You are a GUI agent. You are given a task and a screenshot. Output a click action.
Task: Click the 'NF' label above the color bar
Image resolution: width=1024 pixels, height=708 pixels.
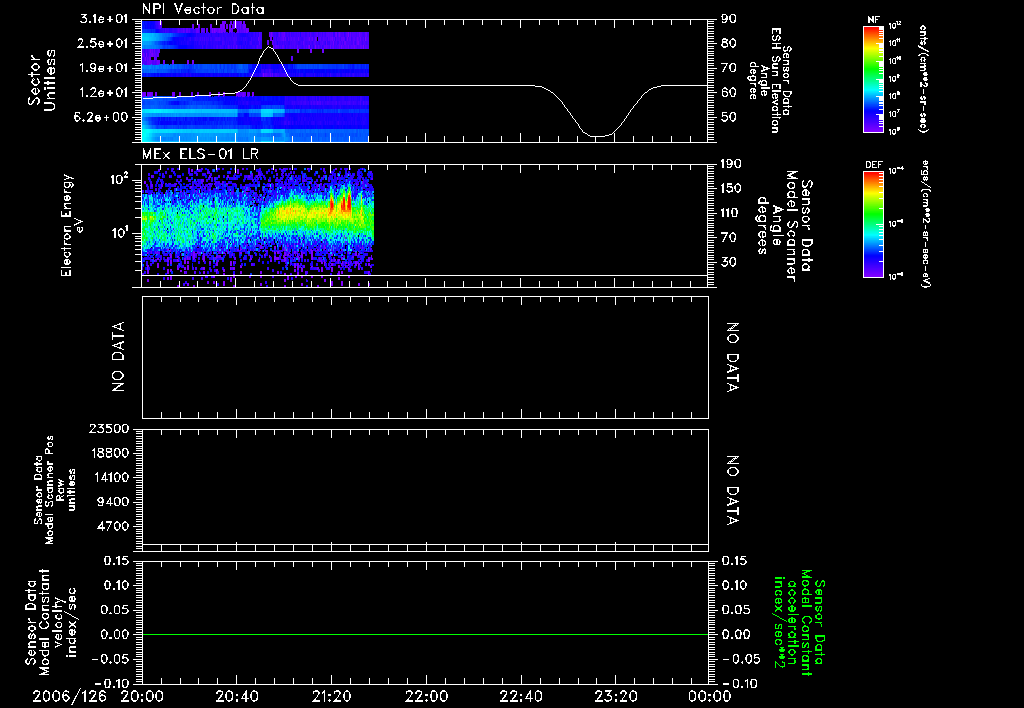873,20
